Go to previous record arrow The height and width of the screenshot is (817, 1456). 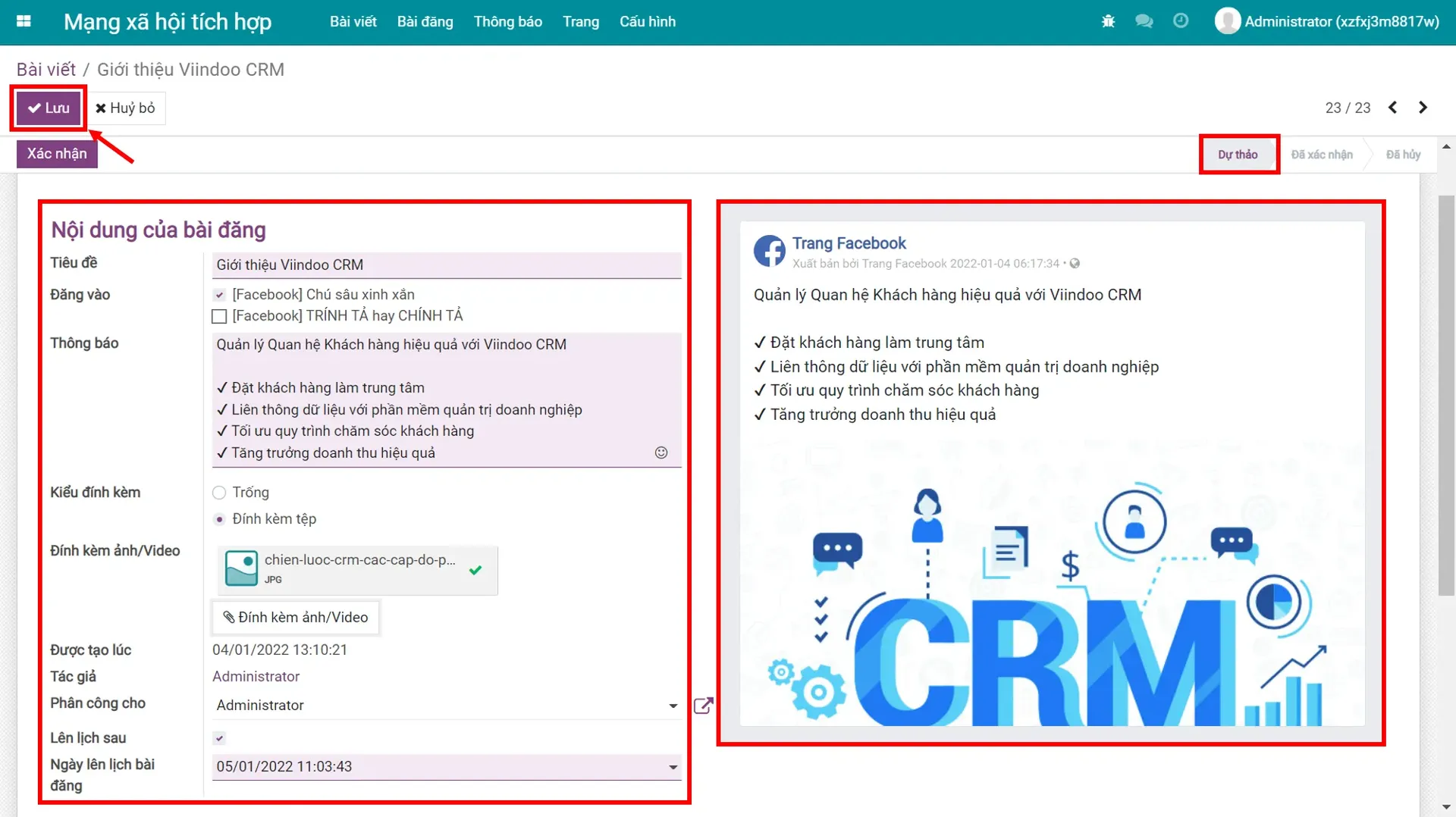[1392, 108]
